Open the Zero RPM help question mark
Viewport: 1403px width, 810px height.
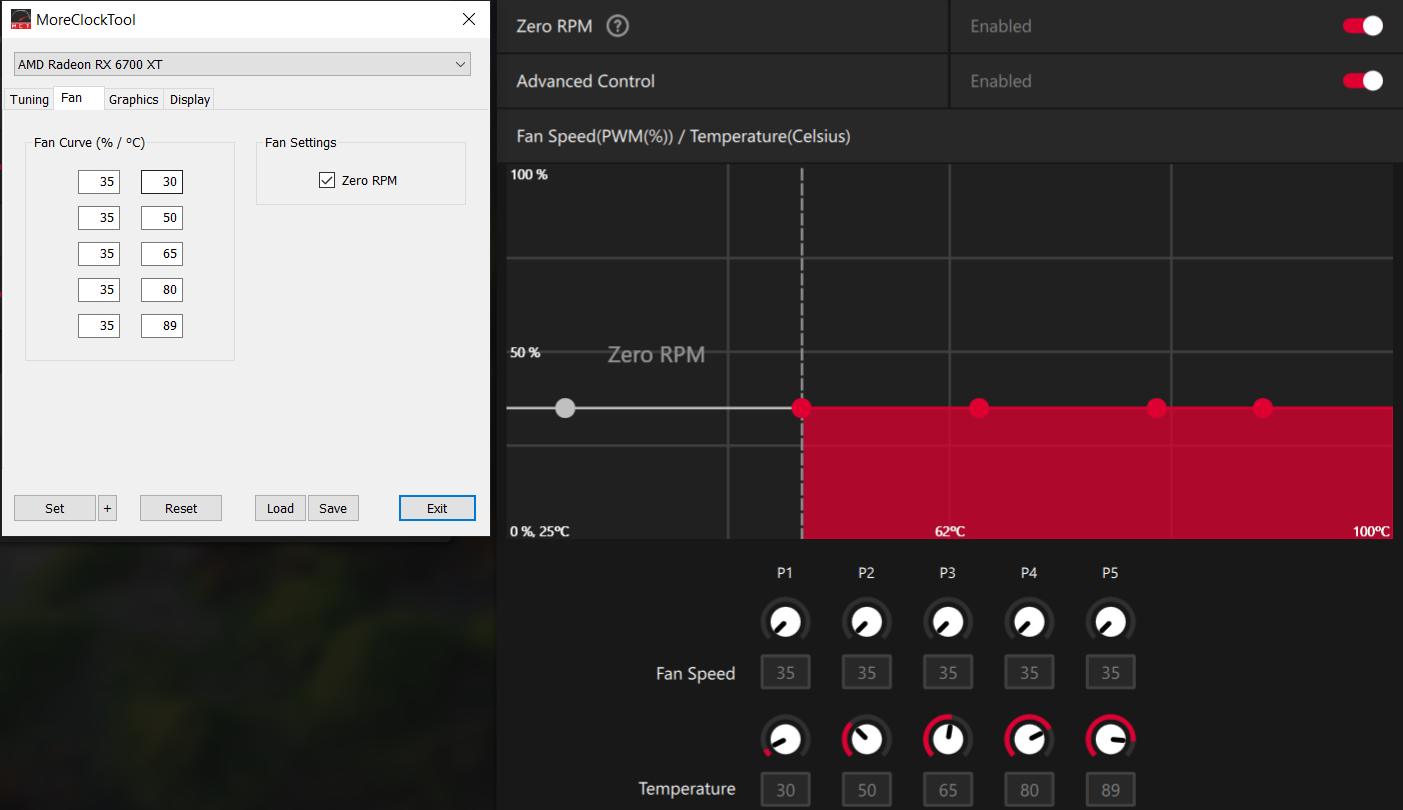coord(618,26)
